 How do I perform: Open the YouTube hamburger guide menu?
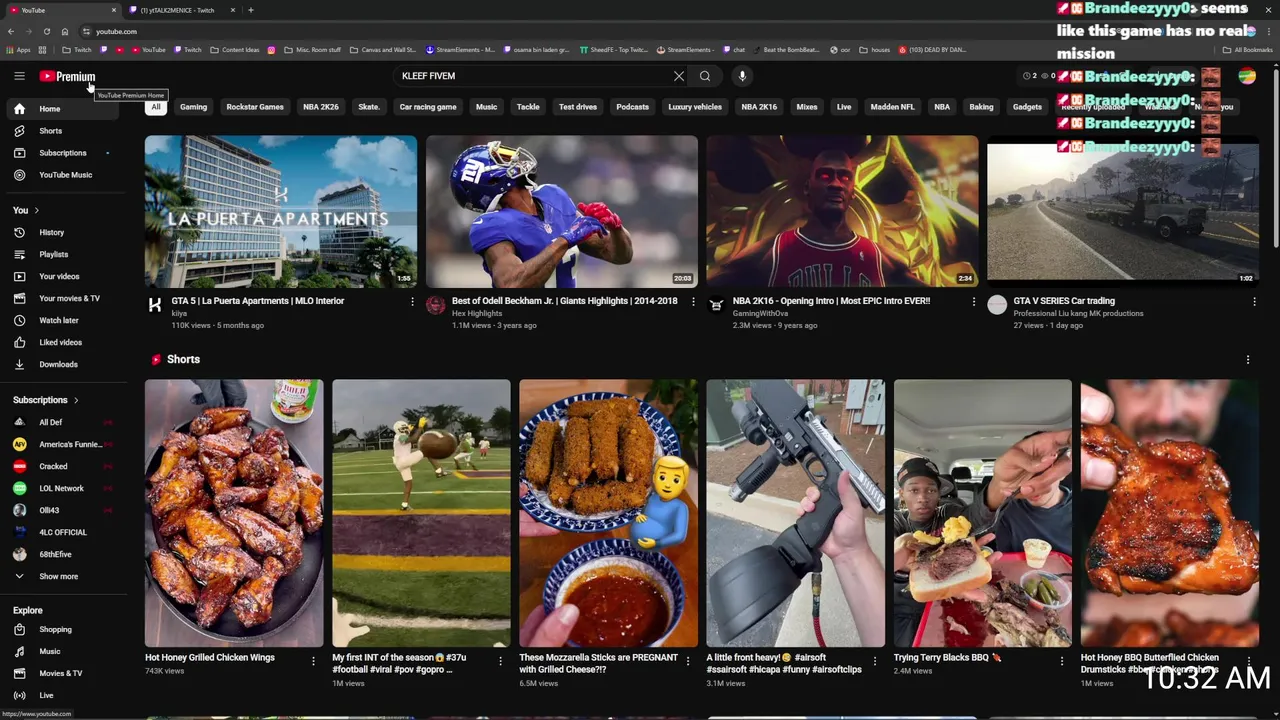19,76
